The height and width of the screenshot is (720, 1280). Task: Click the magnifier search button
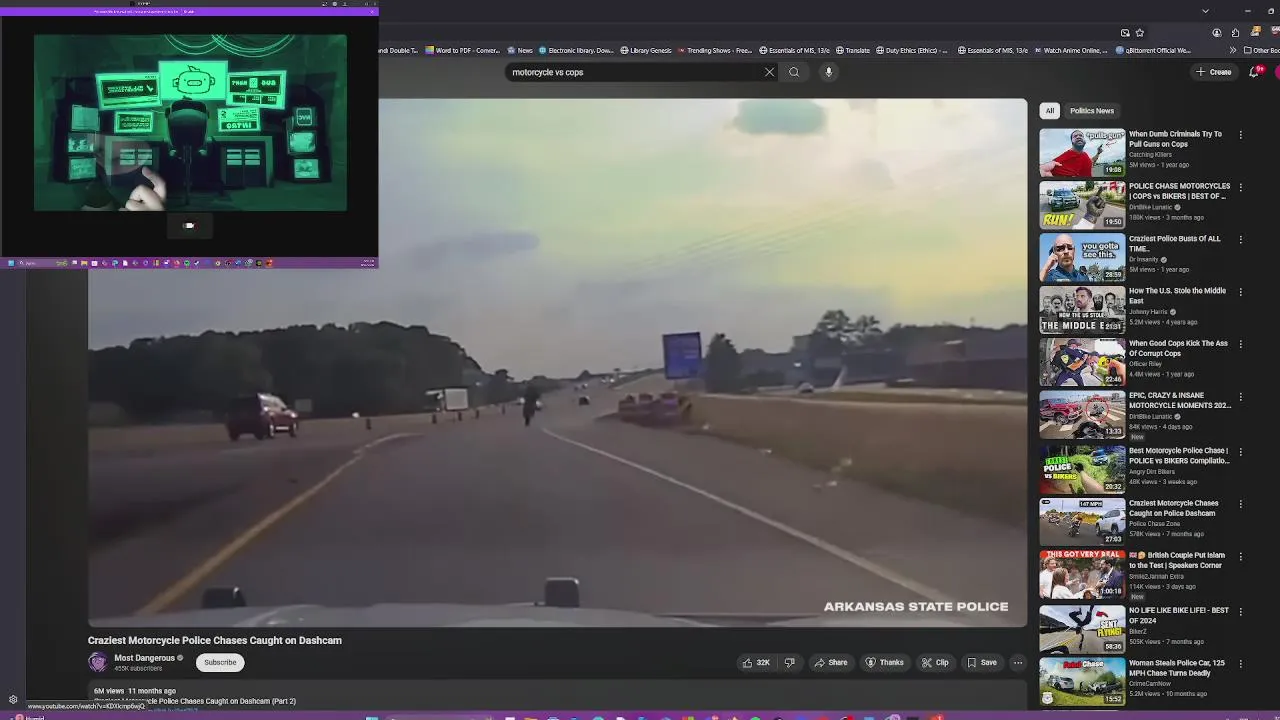(x=794, y=72)
